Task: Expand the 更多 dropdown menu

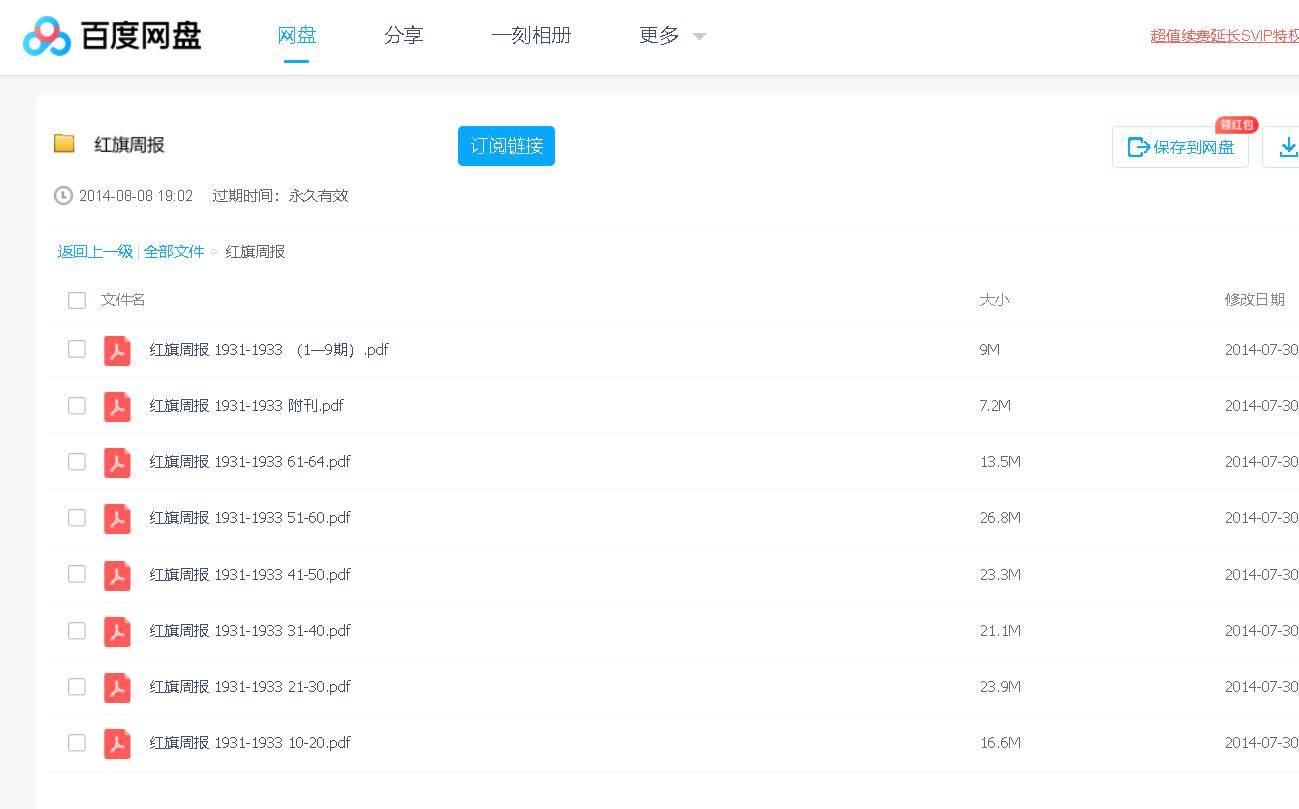Action: (x=672, y=36)
